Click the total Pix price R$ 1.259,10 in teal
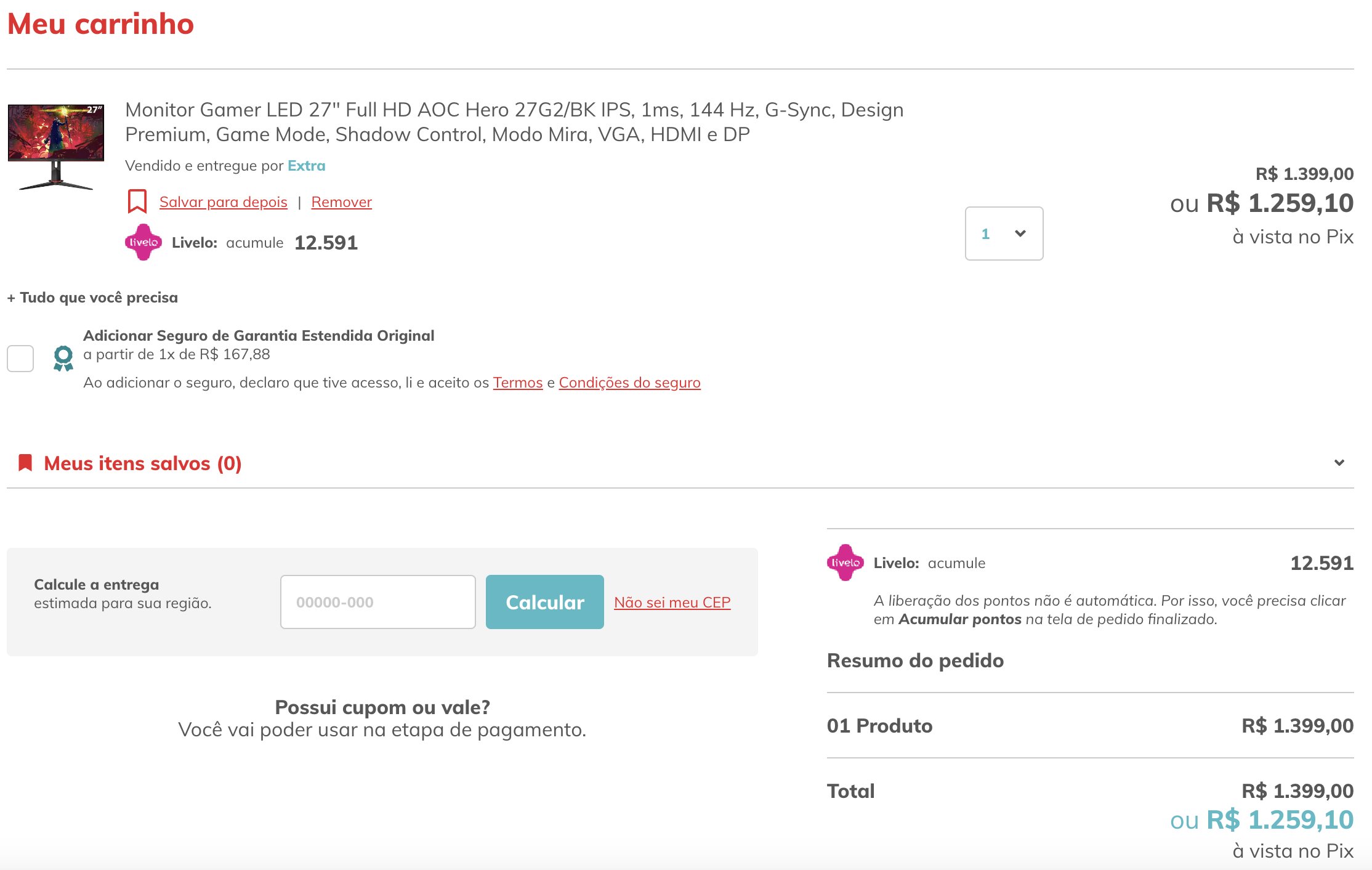 click(x=1280, y=819)
